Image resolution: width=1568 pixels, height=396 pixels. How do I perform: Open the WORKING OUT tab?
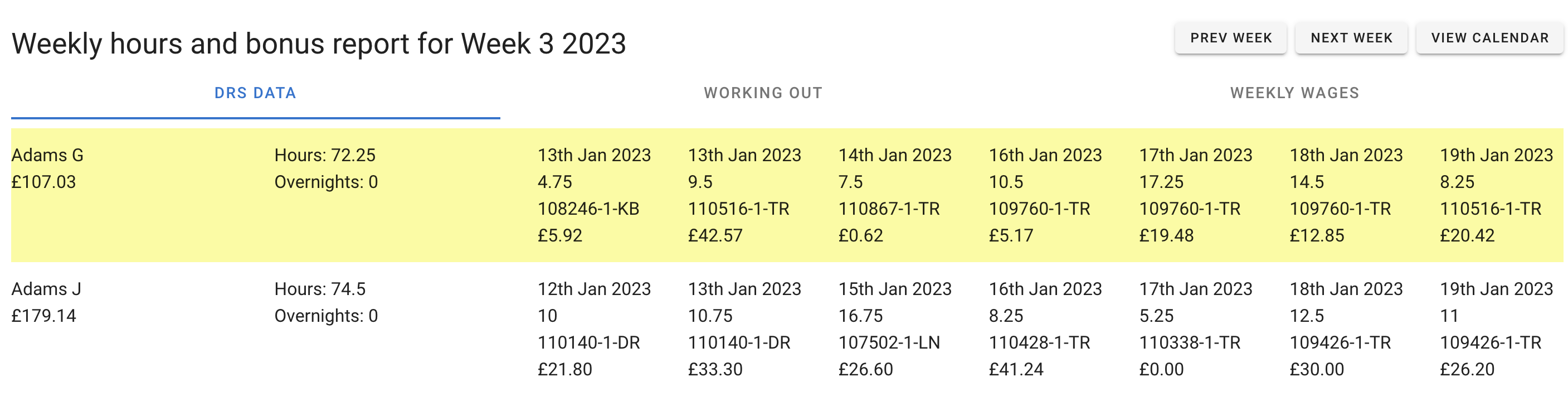tap(763, 93)
